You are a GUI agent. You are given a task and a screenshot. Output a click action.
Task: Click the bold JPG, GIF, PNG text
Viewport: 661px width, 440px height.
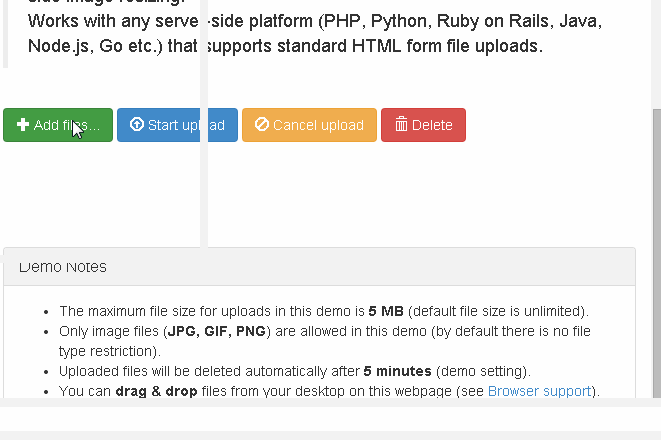pyautogui.click(x=217, y=331)
